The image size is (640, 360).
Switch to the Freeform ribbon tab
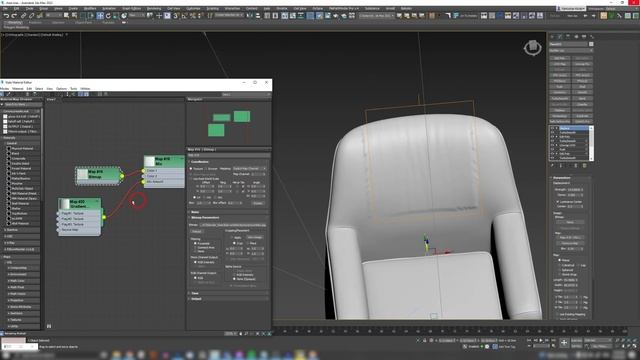(x=35, y=22)
